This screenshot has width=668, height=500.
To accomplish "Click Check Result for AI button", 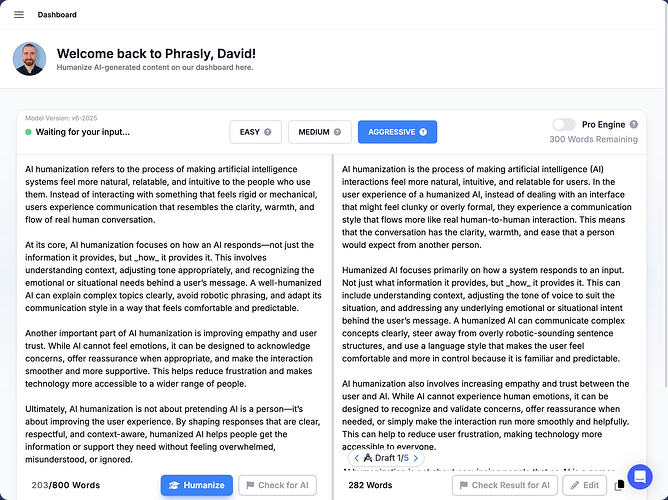I will [505, 485].
